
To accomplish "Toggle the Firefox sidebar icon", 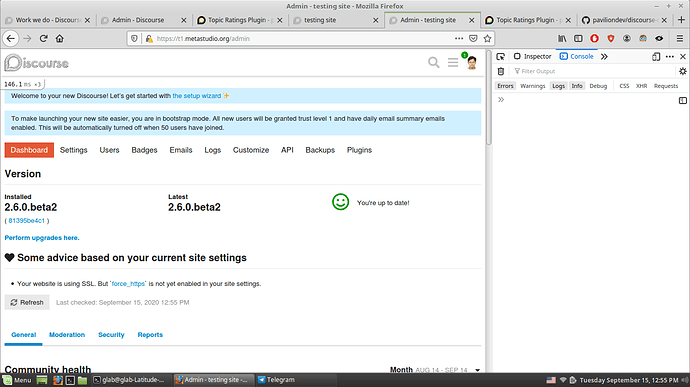I will 578,39.
